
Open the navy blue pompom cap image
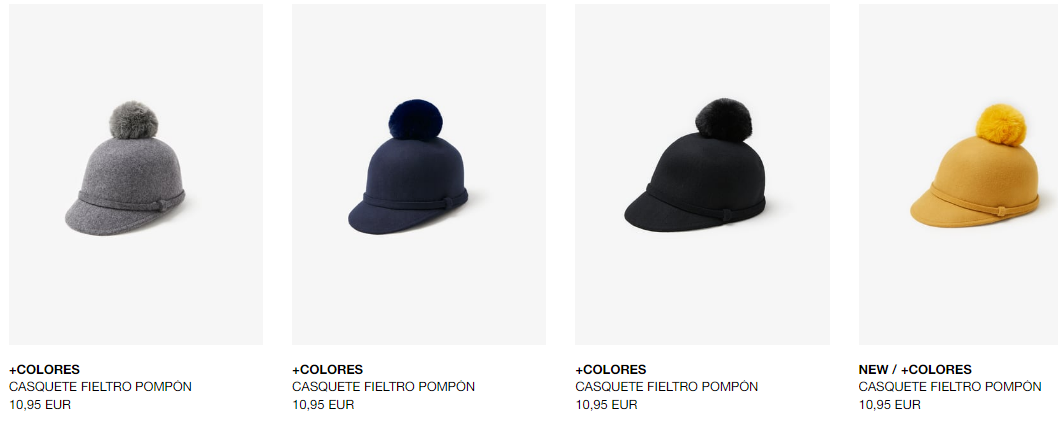419,175
